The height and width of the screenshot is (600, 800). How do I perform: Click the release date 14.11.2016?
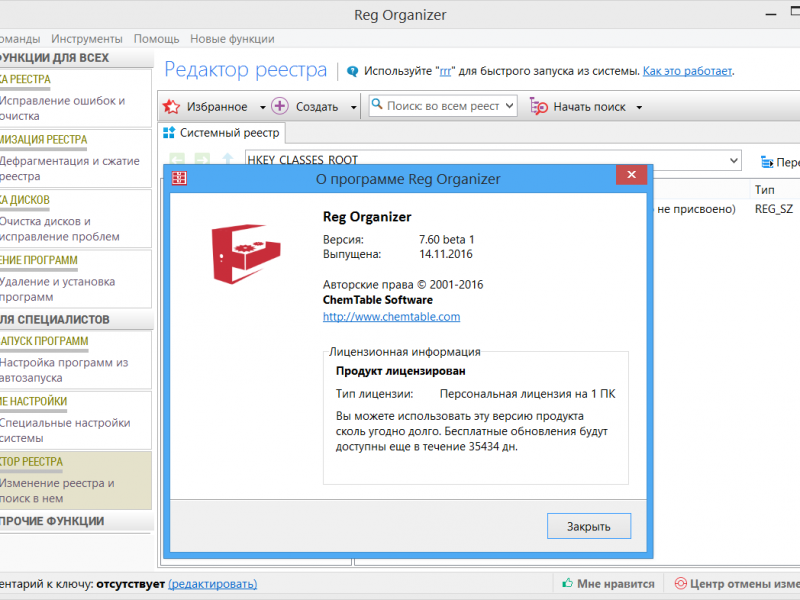coord(445,254)
